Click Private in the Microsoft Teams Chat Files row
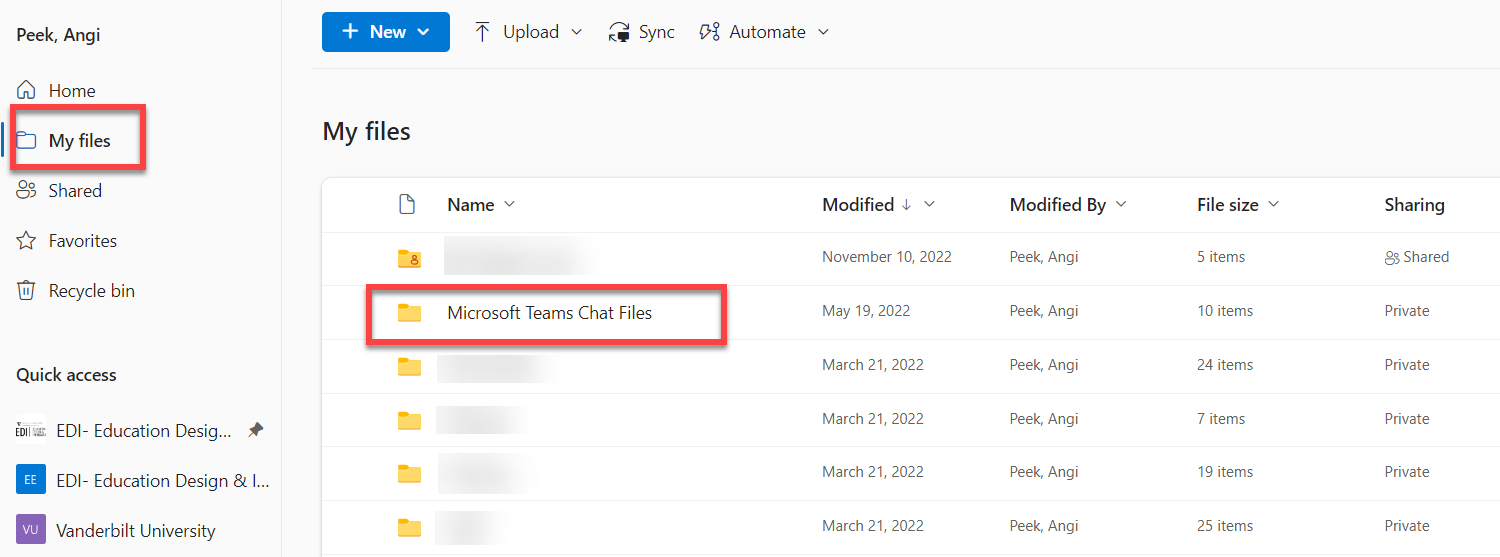The width and height of the screenshot is (1500, 557). click(x=1407, y=311)
